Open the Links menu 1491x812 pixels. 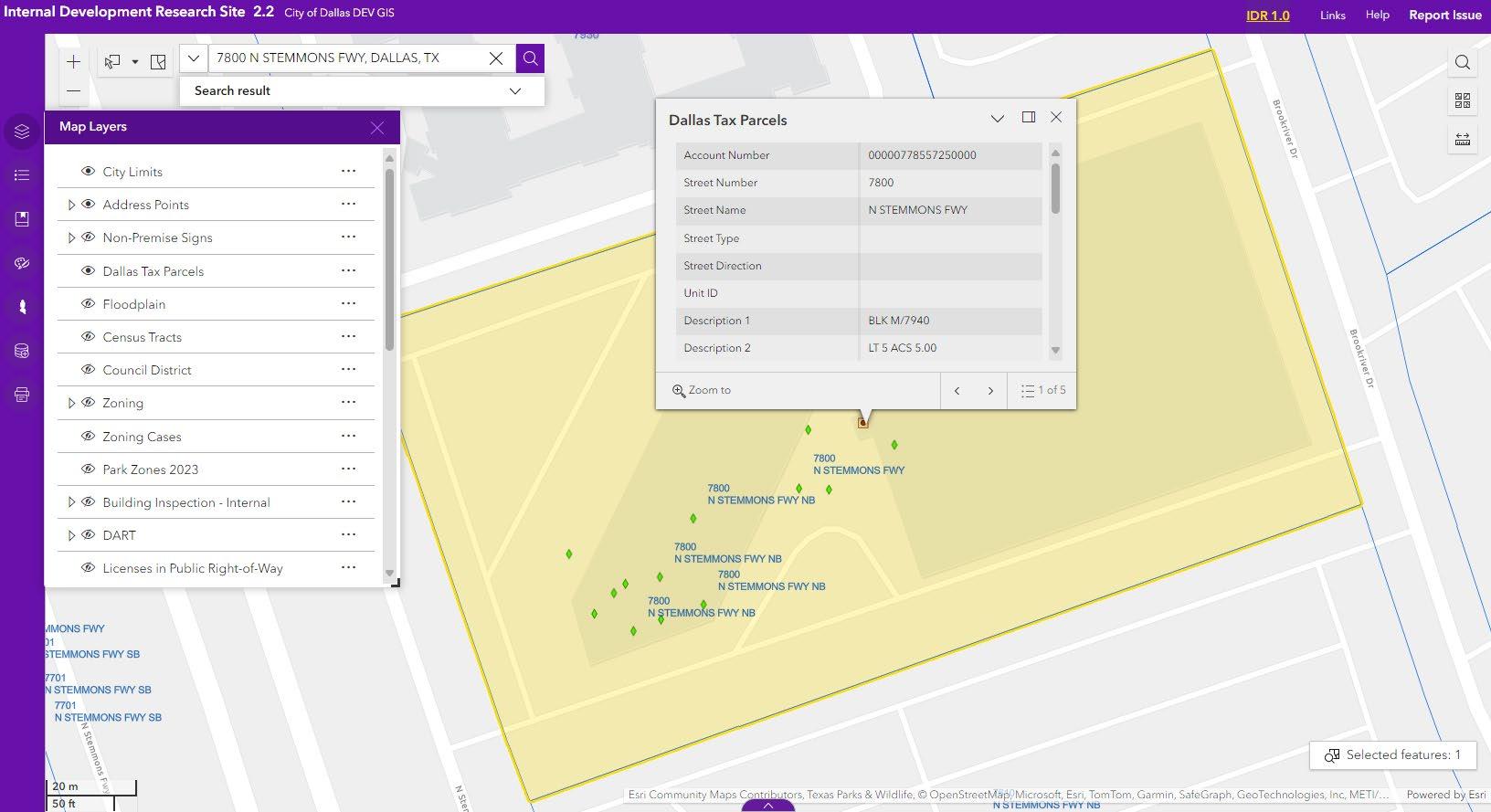click(x=1333, y=16)
